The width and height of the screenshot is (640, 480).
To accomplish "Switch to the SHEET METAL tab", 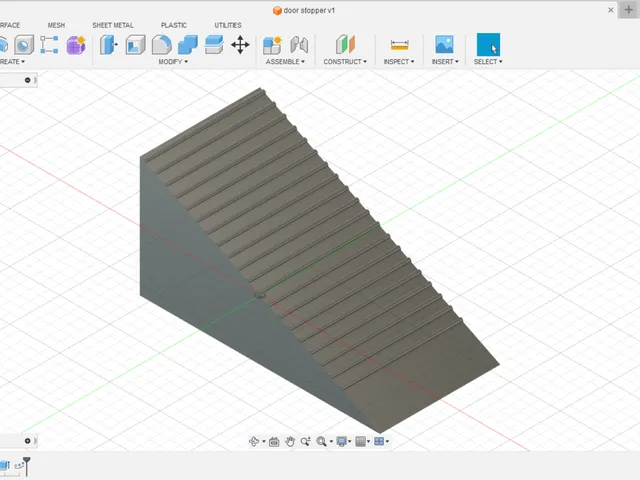I will 113,25.
